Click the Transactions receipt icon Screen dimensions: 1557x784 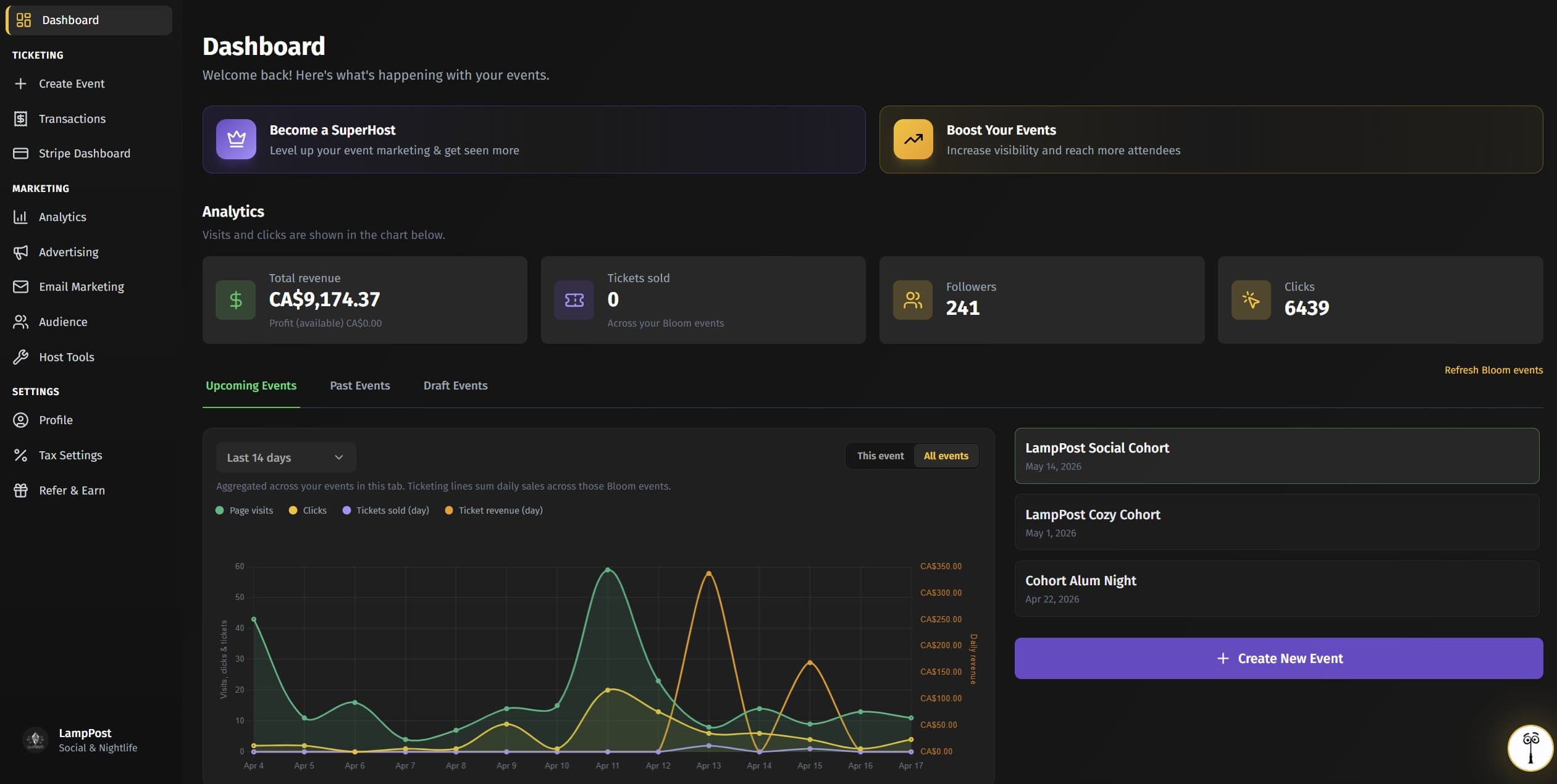[20, 119]
